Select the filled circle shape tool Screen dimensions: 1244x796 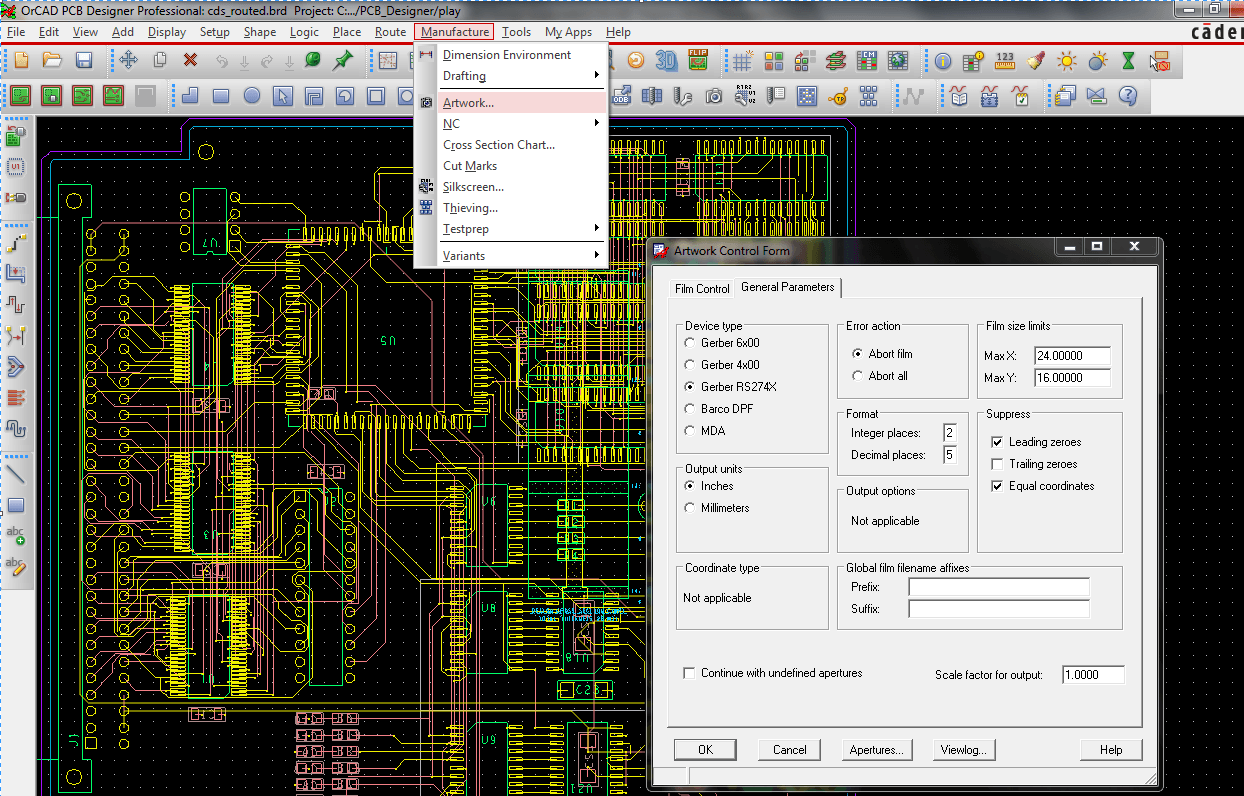[x=252, y=96]
